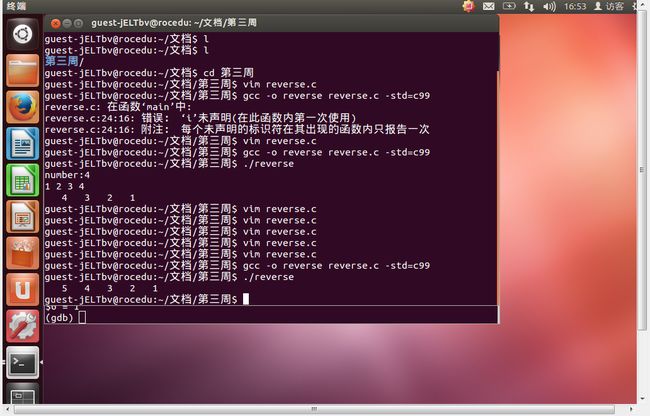Click the blue 第三周/ directory name

point(64,61)
